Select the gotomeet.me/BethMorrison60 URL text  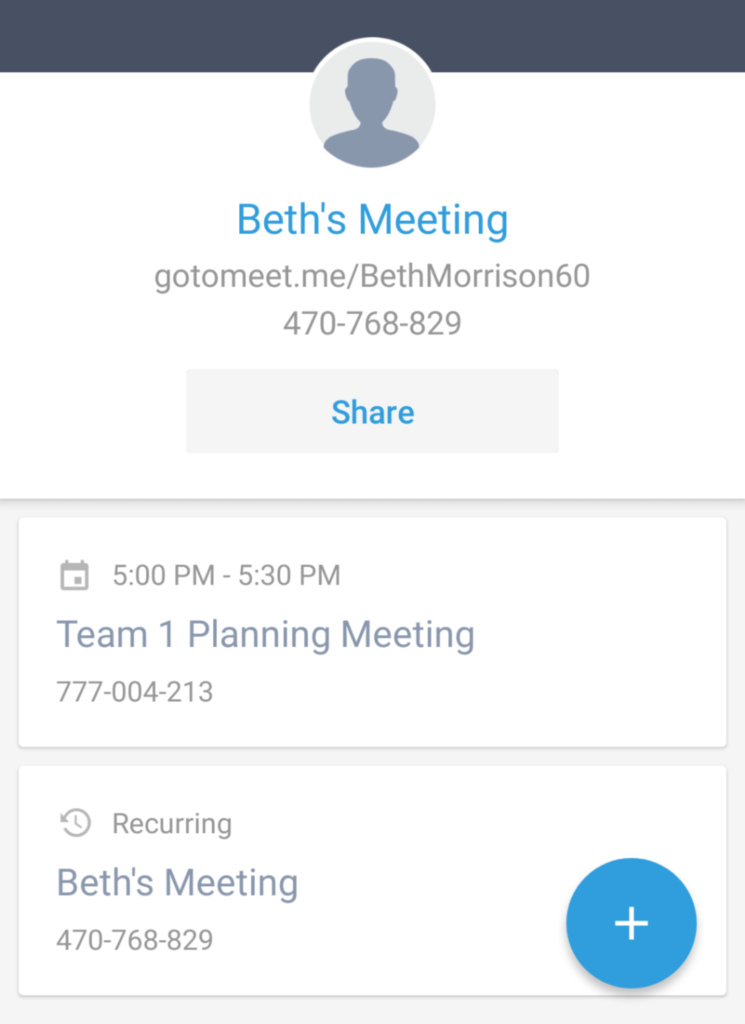[x=372, y=276]
